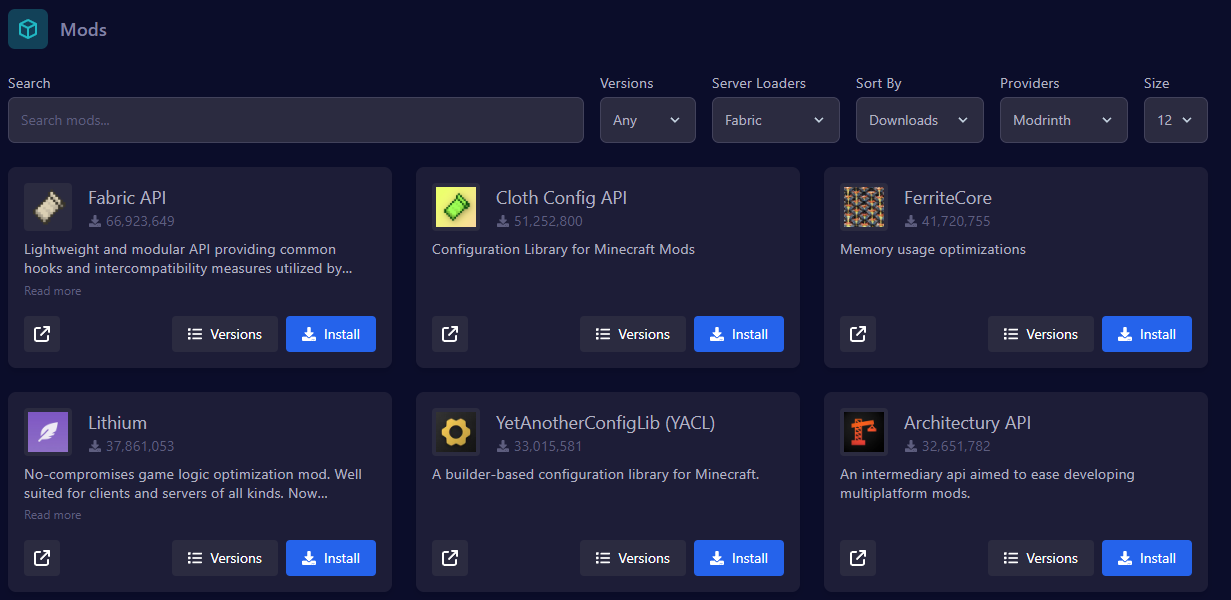1231x600 pixels.
Task: Click 'A builder-based configuration library' description
Action: coord(596,474)
